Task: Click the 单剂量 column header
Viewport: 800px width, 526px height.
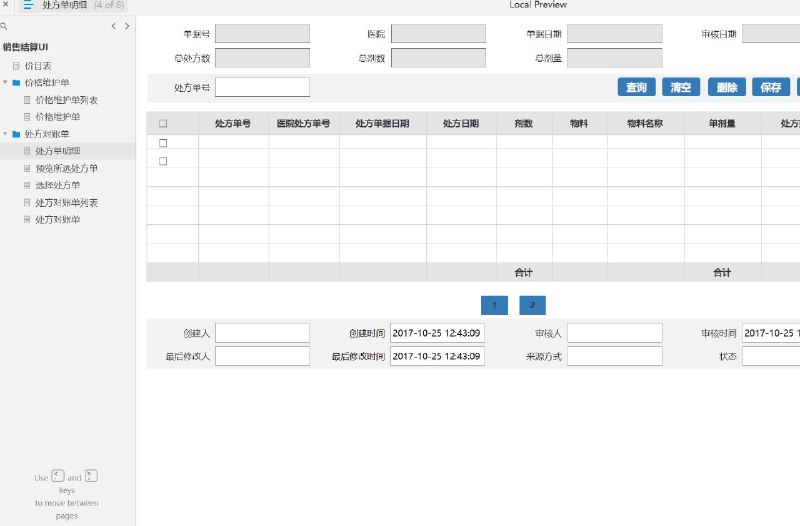Action: 722,123
